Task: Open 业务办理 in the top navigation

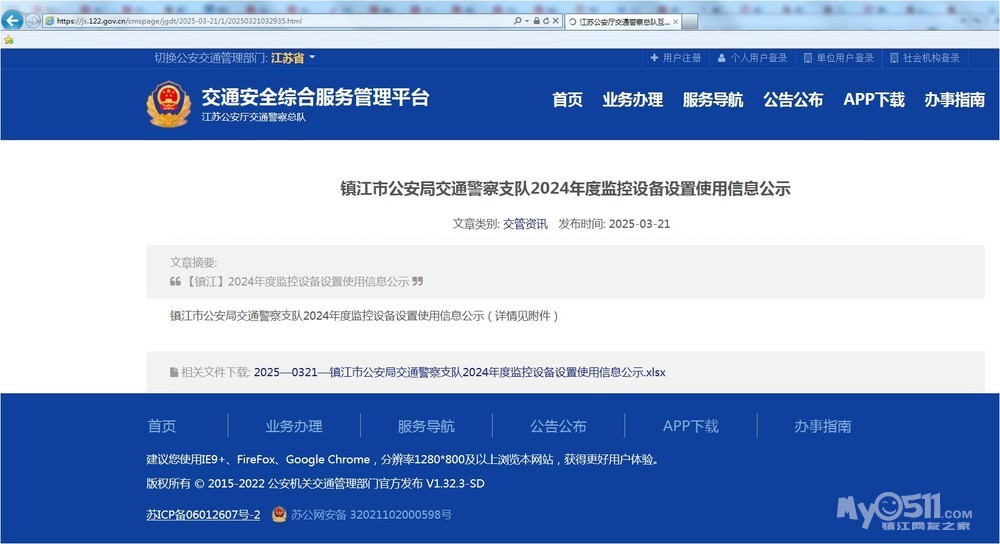Action: (x=632, y=100)
